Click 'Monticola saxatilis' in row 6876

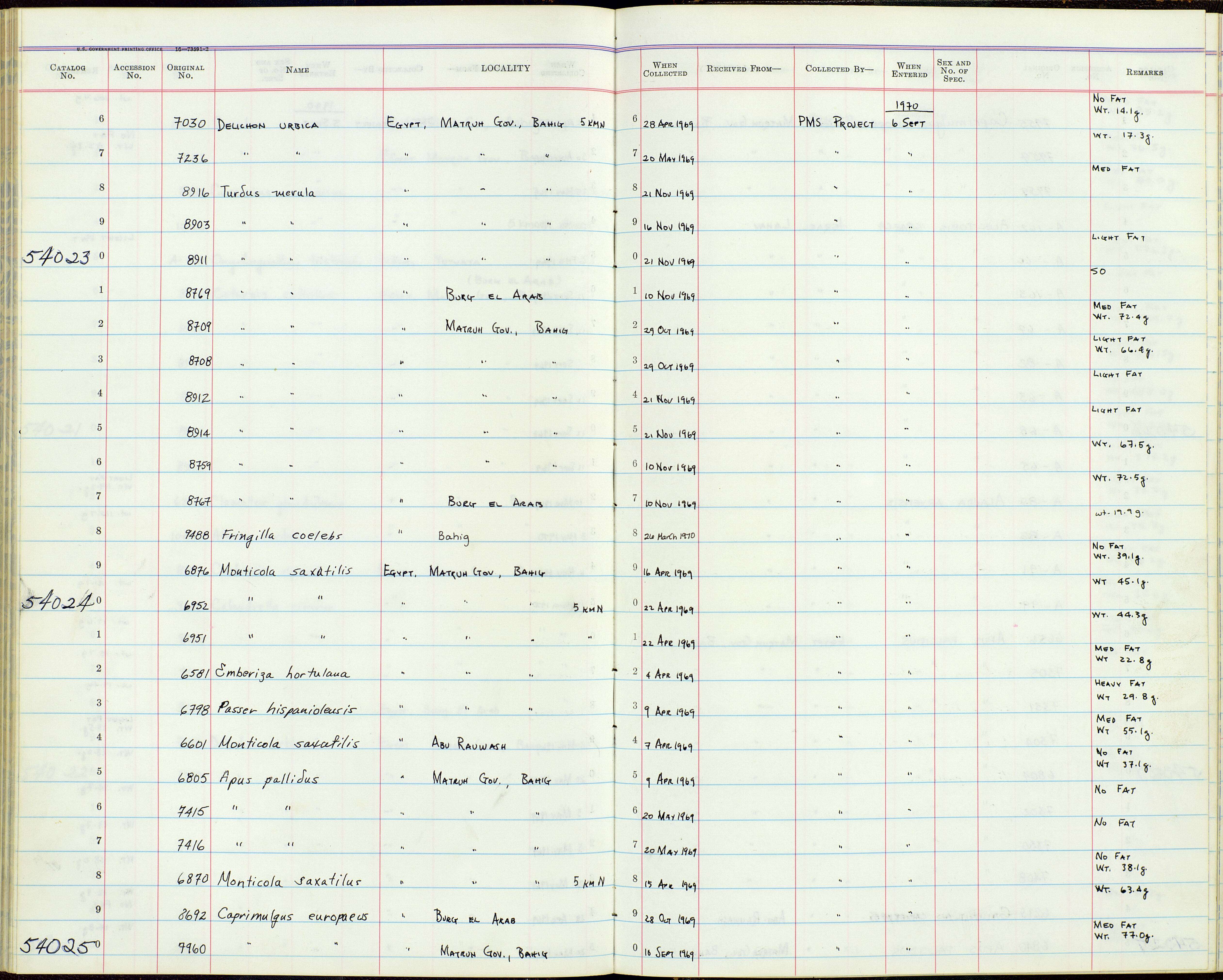(286, 571)
